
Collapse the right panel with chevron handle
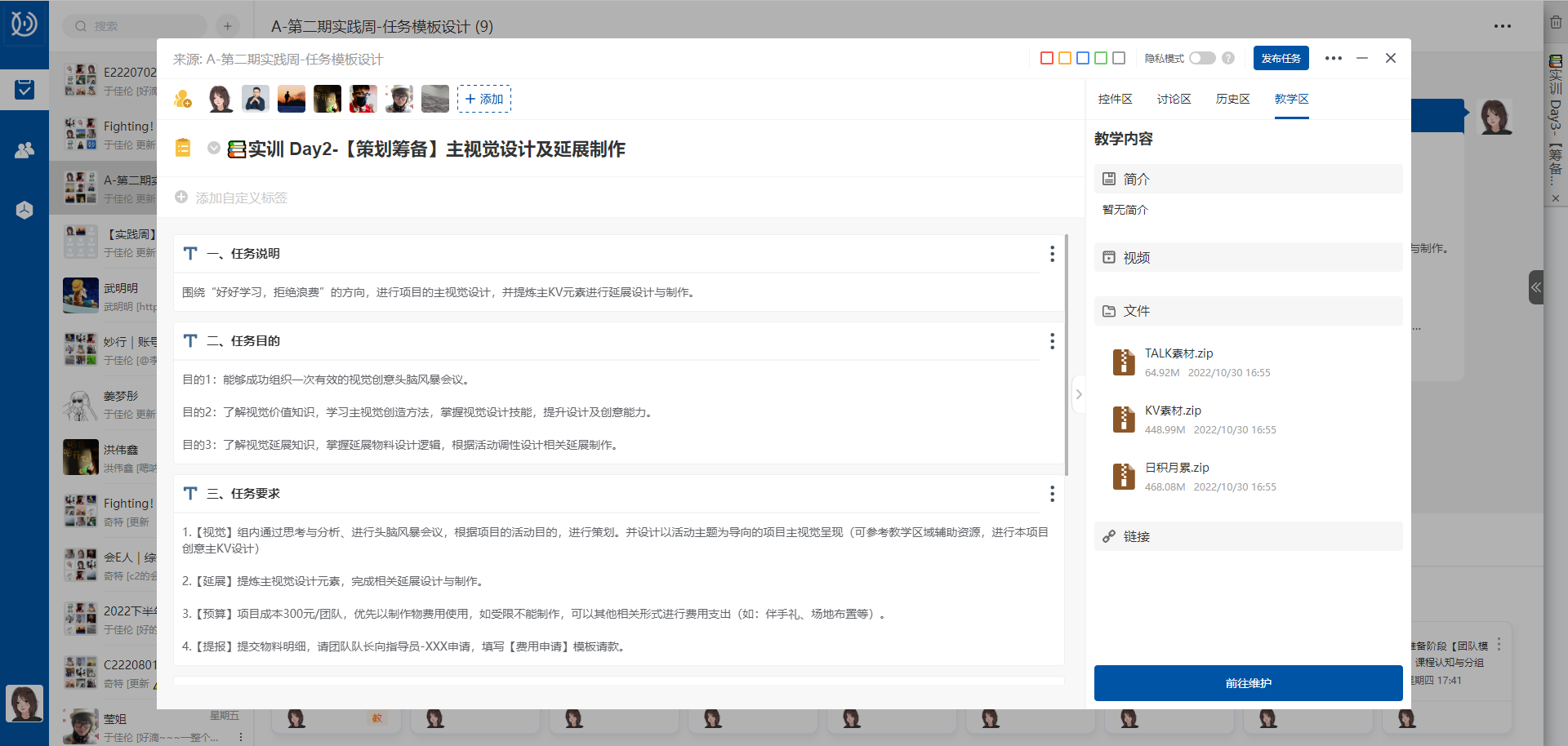pos(1079,394)
